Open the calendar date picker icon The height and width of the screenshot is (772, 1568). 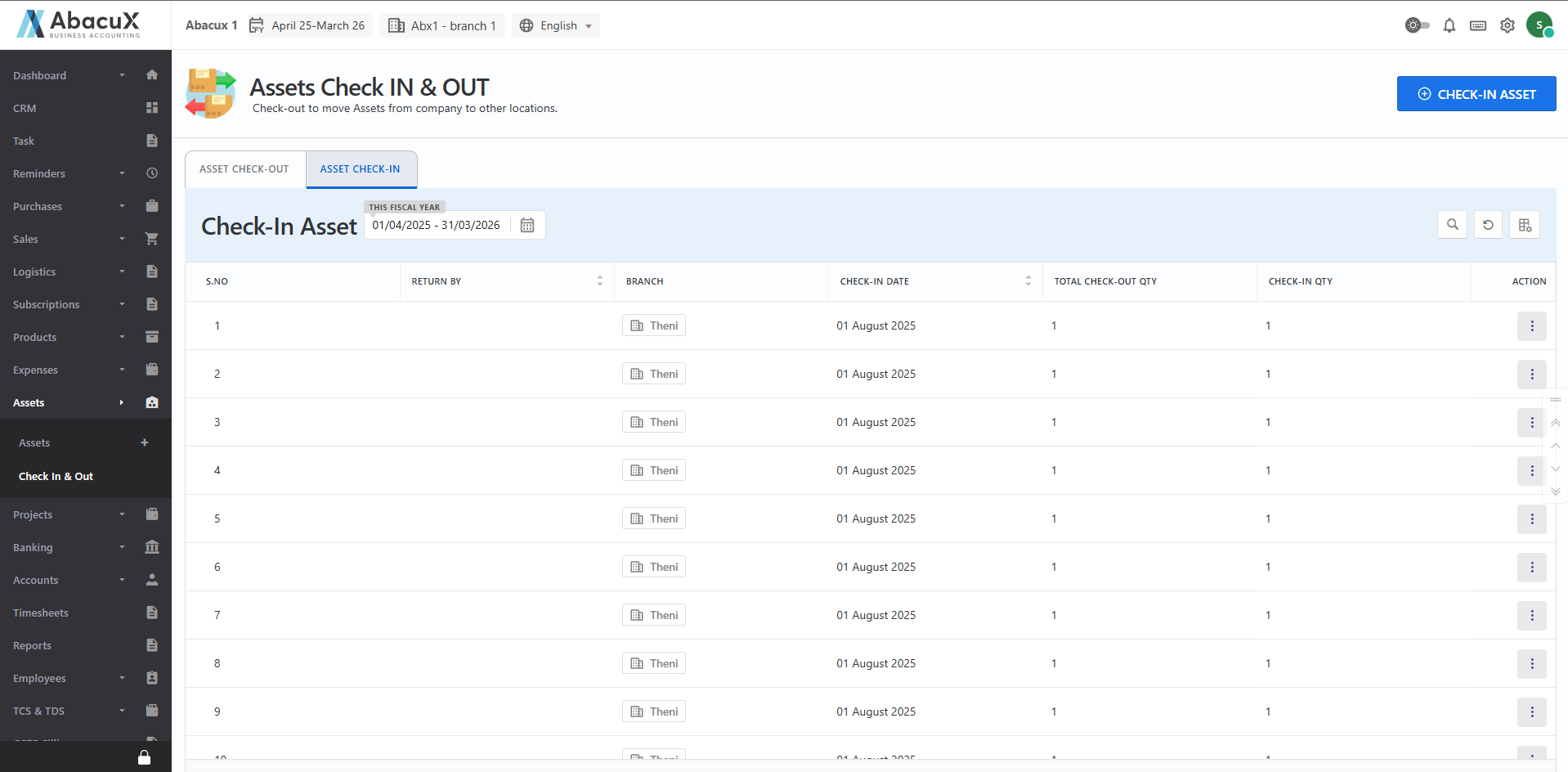click(x=527, y=226)
